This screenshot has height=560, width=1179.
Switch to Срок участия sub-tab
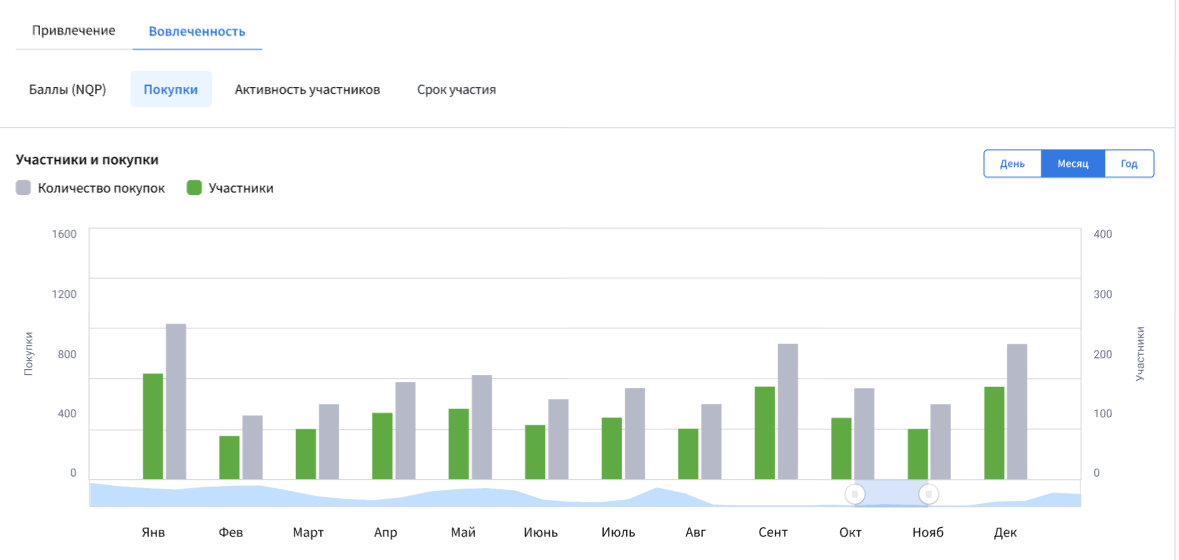pyautogui.click(x=456, y=89)
